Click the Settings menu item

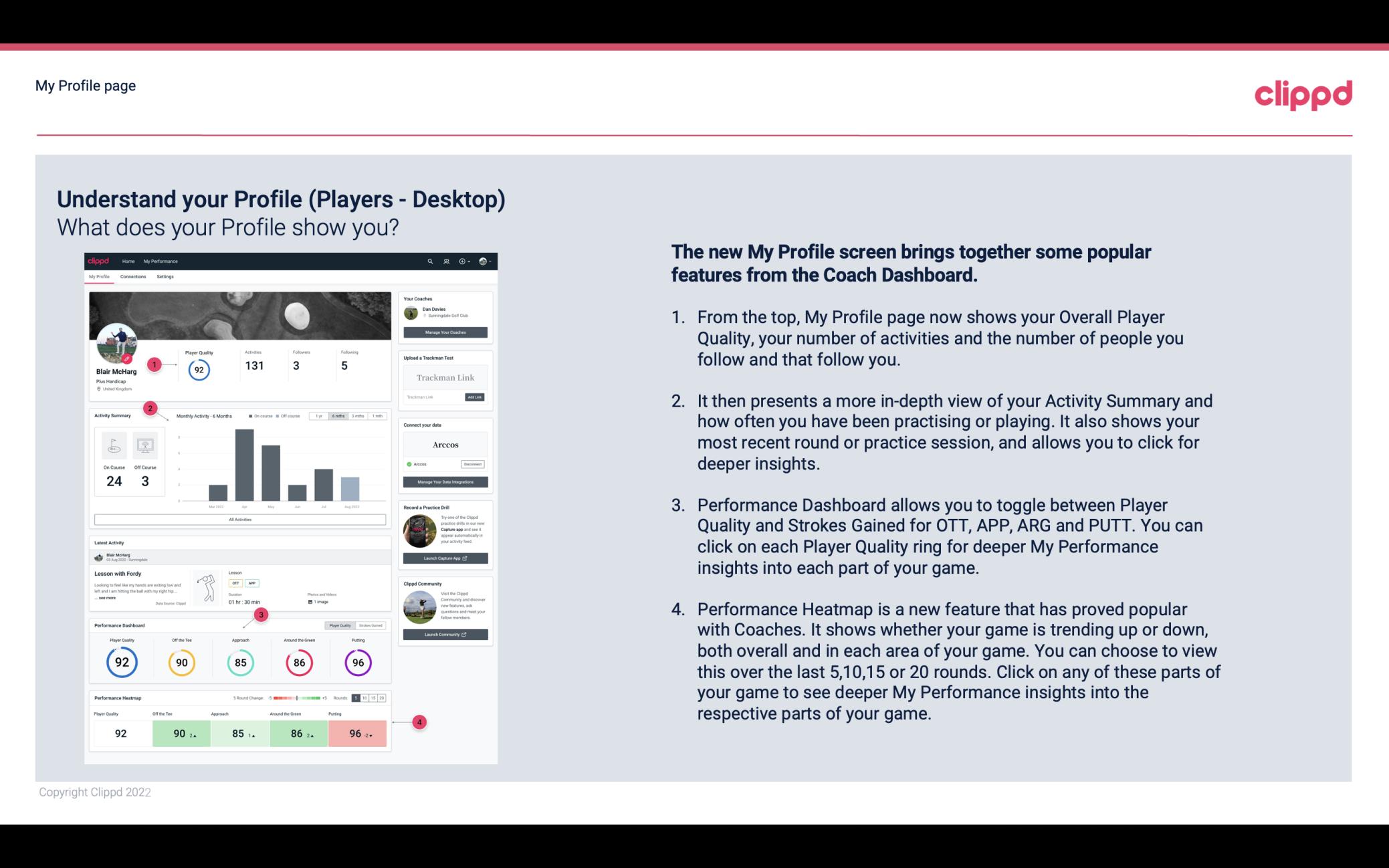[163, 277]
